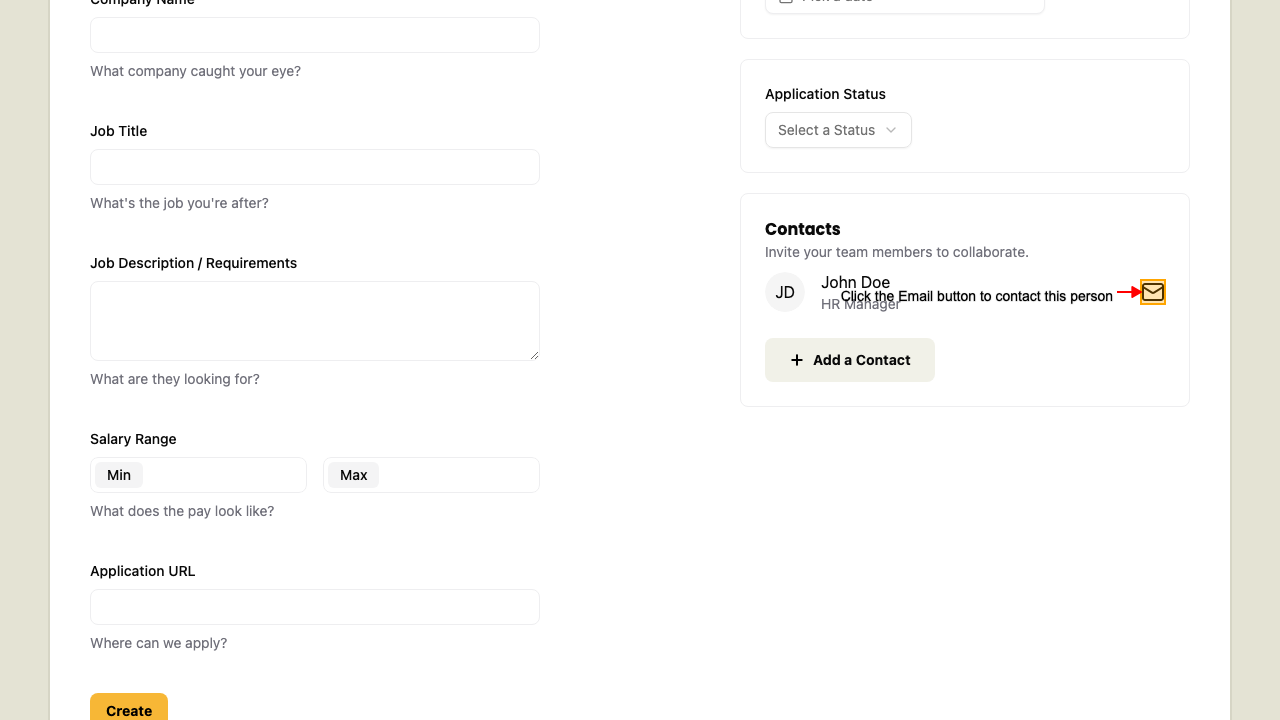Click the Email envelope icon next to John Doe
The height and width of the screenshot is (720, 1280).
tap(1152, 292)
